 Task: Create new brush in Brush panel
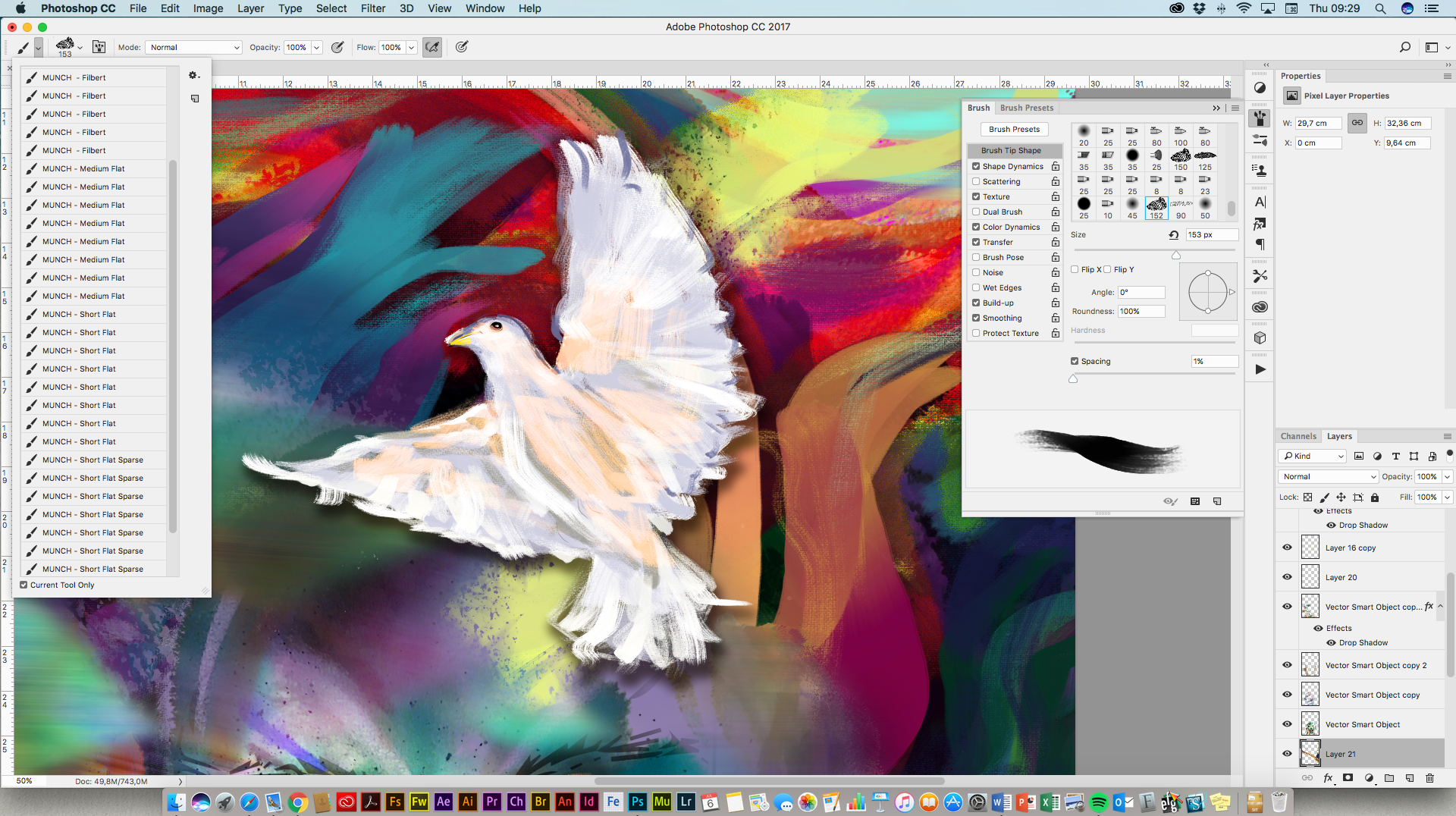(x=1217, y=501)
